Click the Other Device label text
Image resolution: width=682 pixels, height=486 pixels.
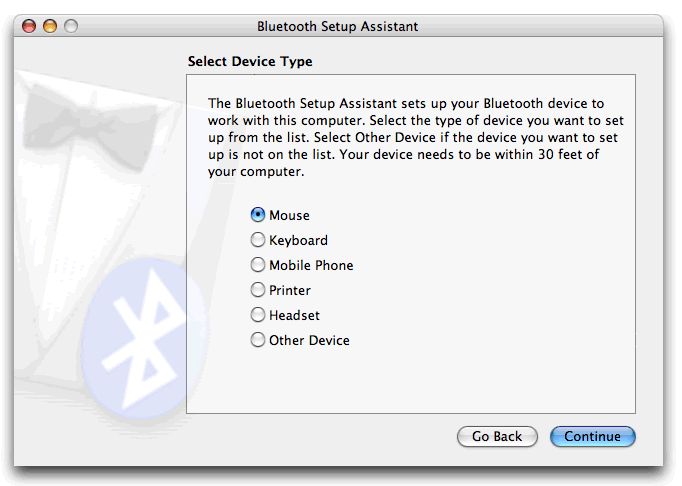[310, 340]
